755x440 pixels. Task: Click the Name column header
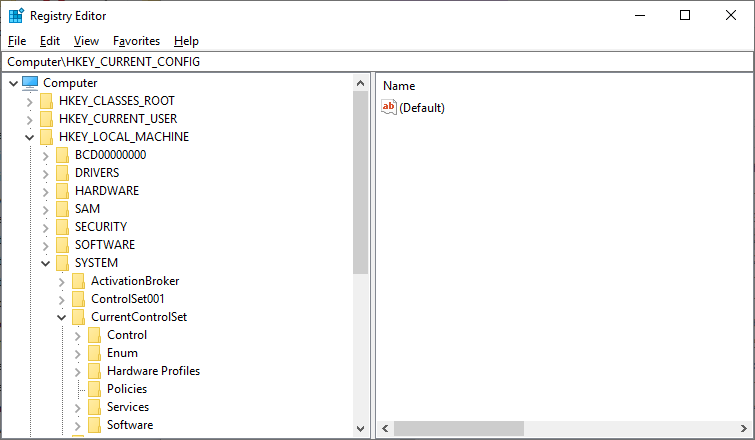pyautogui.click(x=399, y=86)
